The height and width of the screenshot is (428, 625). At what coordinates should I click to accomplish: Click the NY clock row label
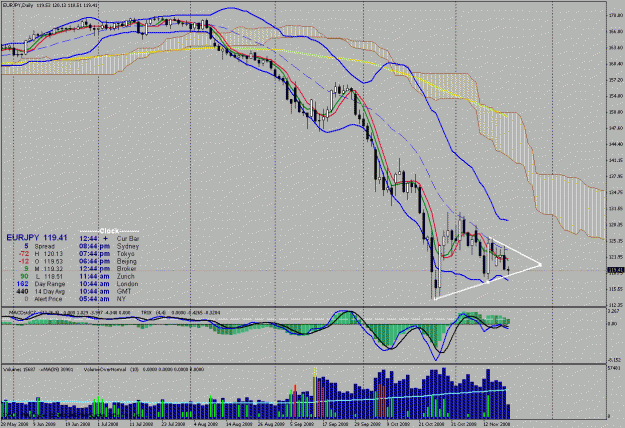point(121,299)
